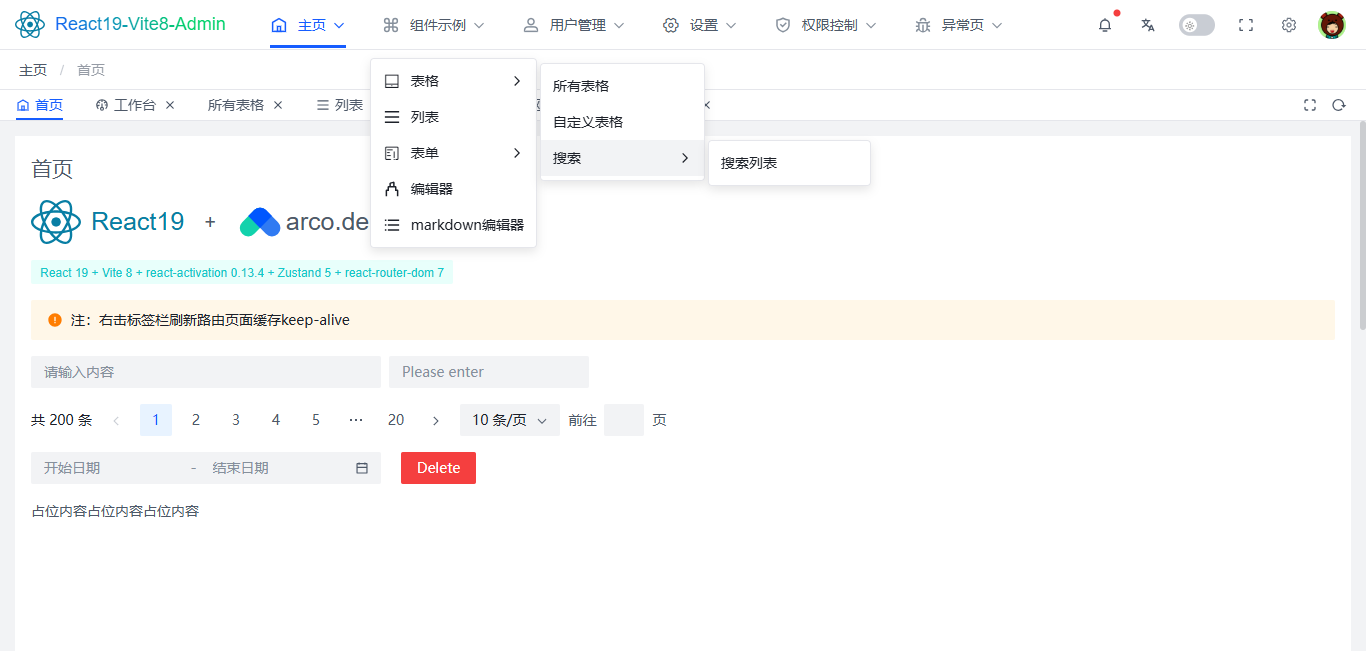Click the red Delete button
This screenshot has height=651, width=1366.
click(438, 468)
